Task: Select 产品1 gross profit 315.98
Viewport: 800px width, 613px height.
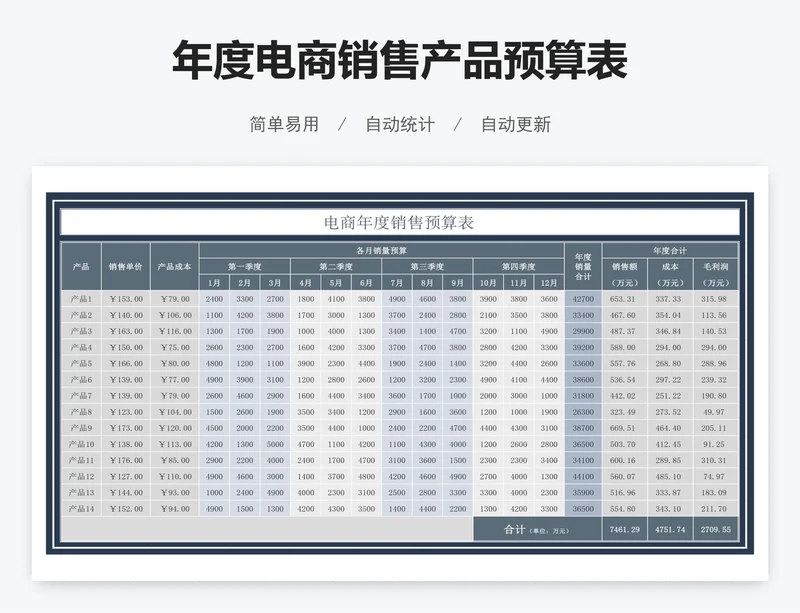Action: click(x=716, y=299)
